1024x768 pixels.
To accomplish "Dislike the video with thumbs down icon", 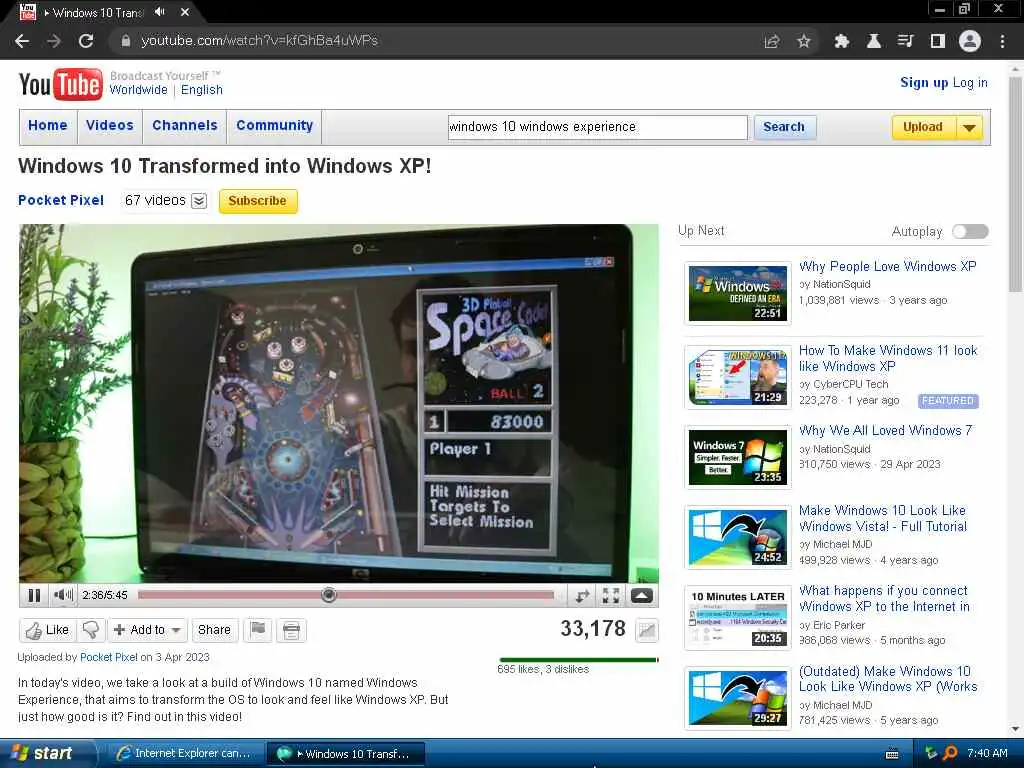I will (91, 630).
